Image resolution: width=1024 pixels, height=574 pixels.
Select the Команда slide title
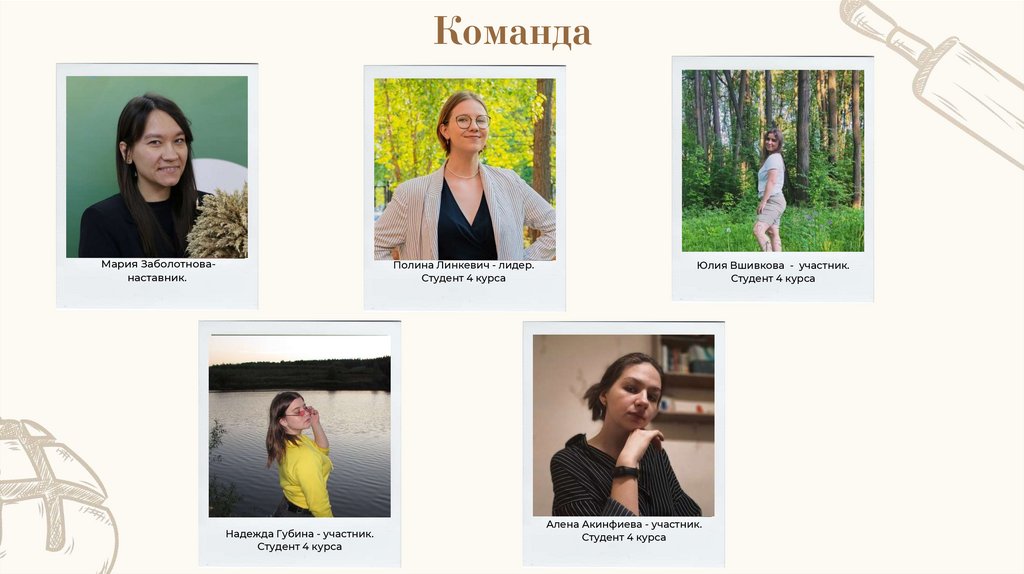tap(513, 31)
